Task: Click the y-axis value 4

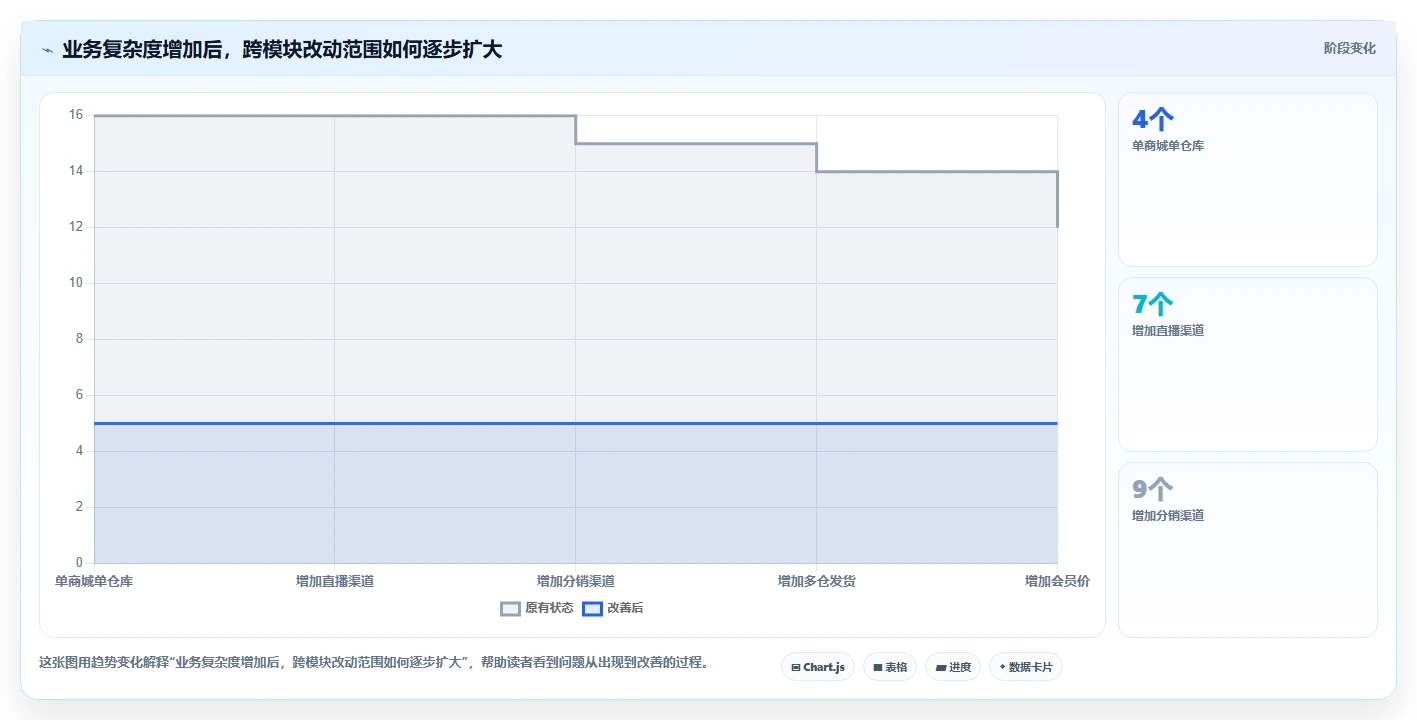Action: coord(80,451)
